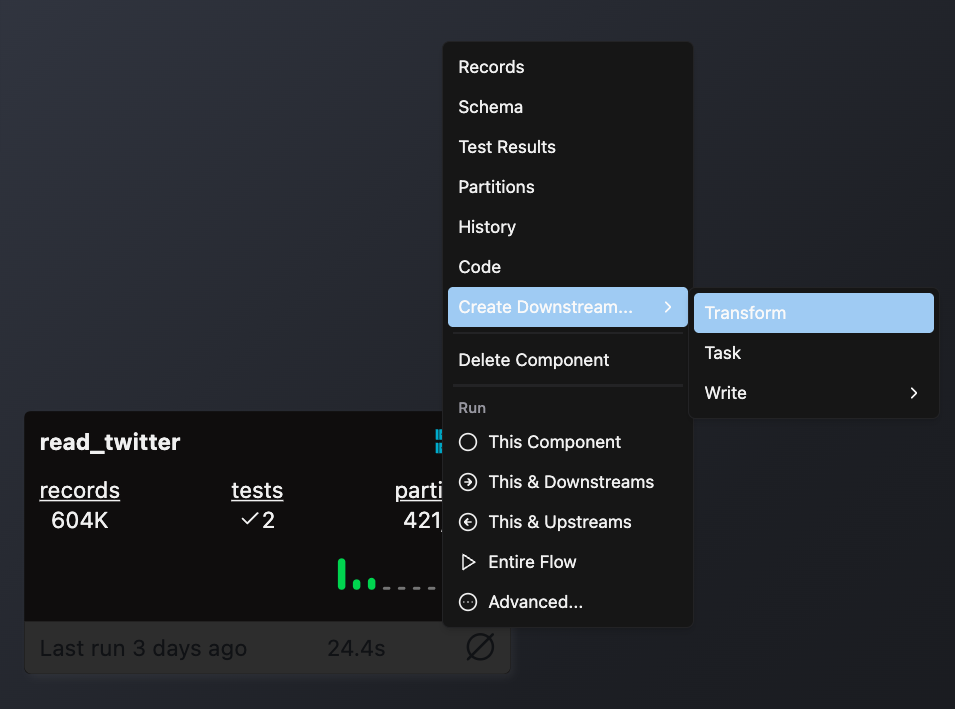The image size is (955, 709).
Task: Run the Entire Flow
Action: coord(567,562)
